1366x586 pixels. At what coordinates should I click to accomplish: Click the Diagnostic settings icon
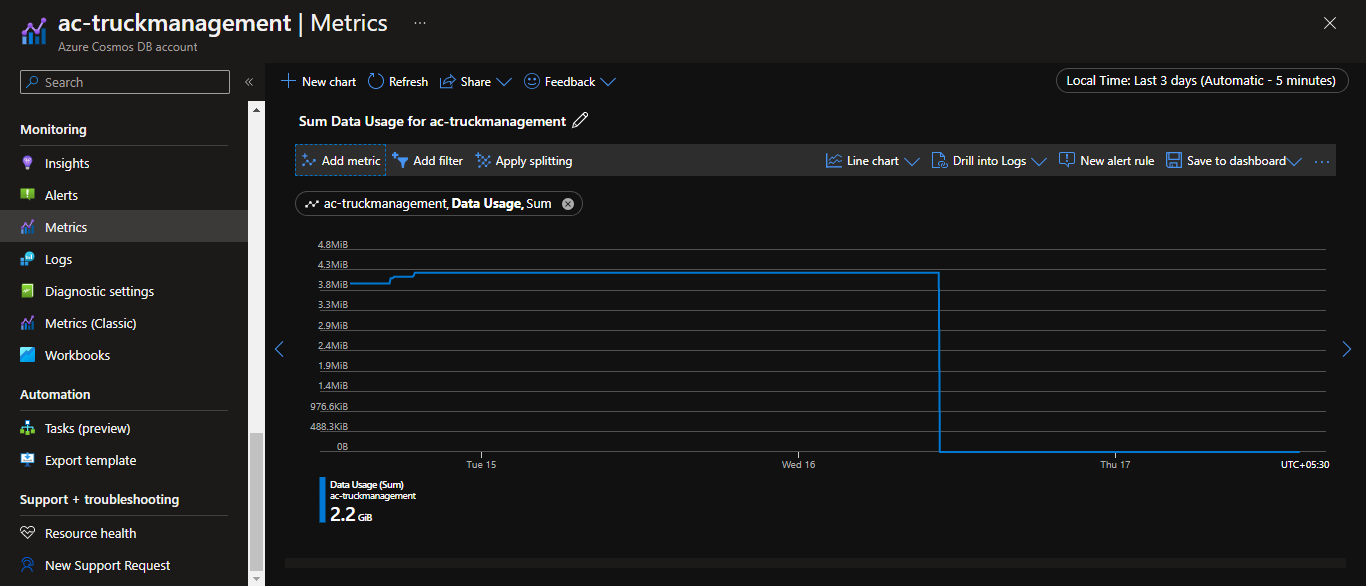click(27, 291)
